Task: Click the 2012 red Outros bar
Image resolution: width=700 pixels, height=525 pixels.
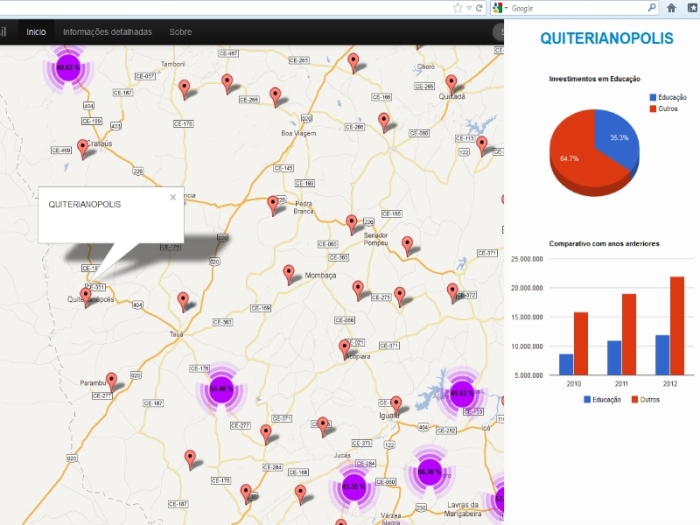Action: tap(677, 326)
